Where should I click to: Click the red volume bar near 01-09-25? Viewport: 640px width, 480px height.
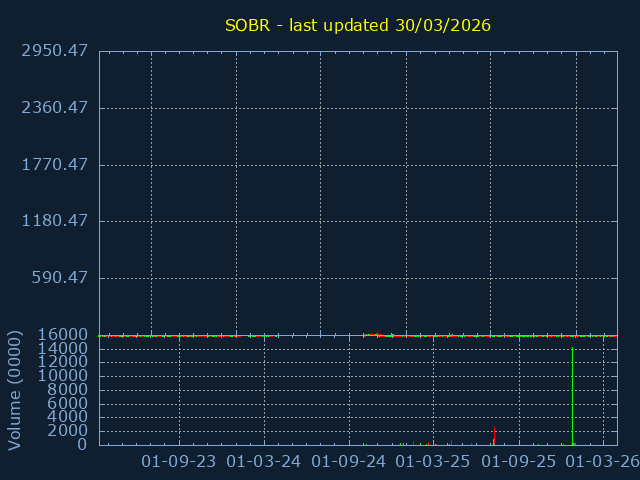pos(494,435)
